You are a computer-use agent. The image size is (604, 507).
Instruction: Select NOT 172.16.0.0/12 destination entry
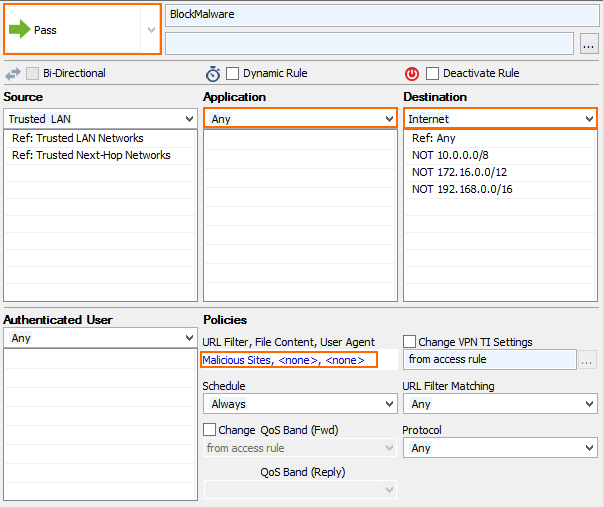(500, 172)
